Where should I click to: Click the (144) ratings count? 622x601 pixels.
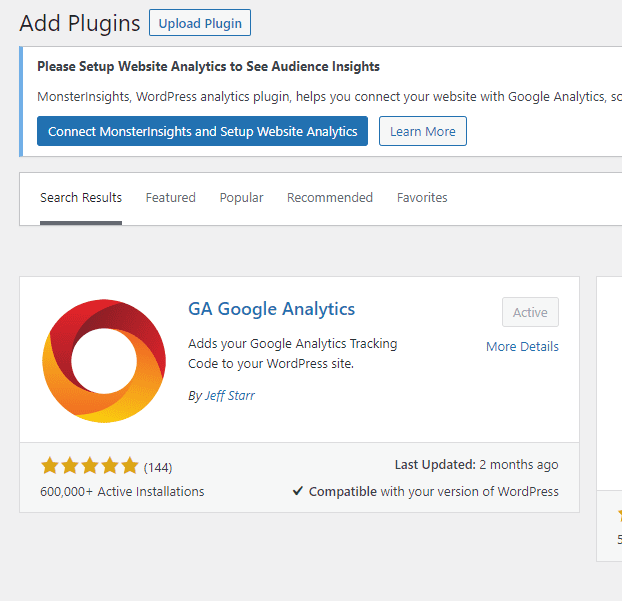pyautogui.click(x=158, y=468)
